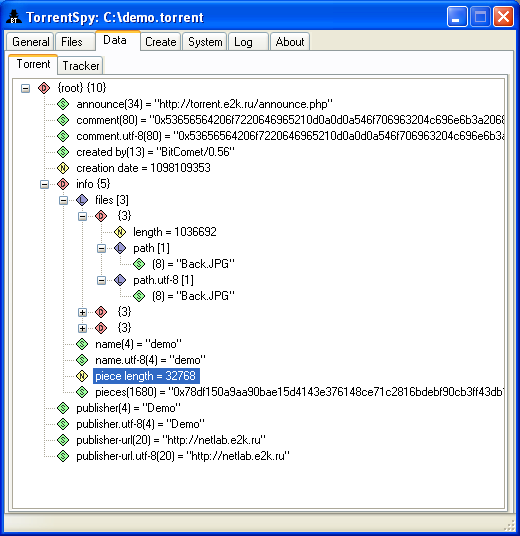Collapse the files [3] list node
Image resolution: width=520 pixels, height=536 pixels.
[x=64, y=200]
